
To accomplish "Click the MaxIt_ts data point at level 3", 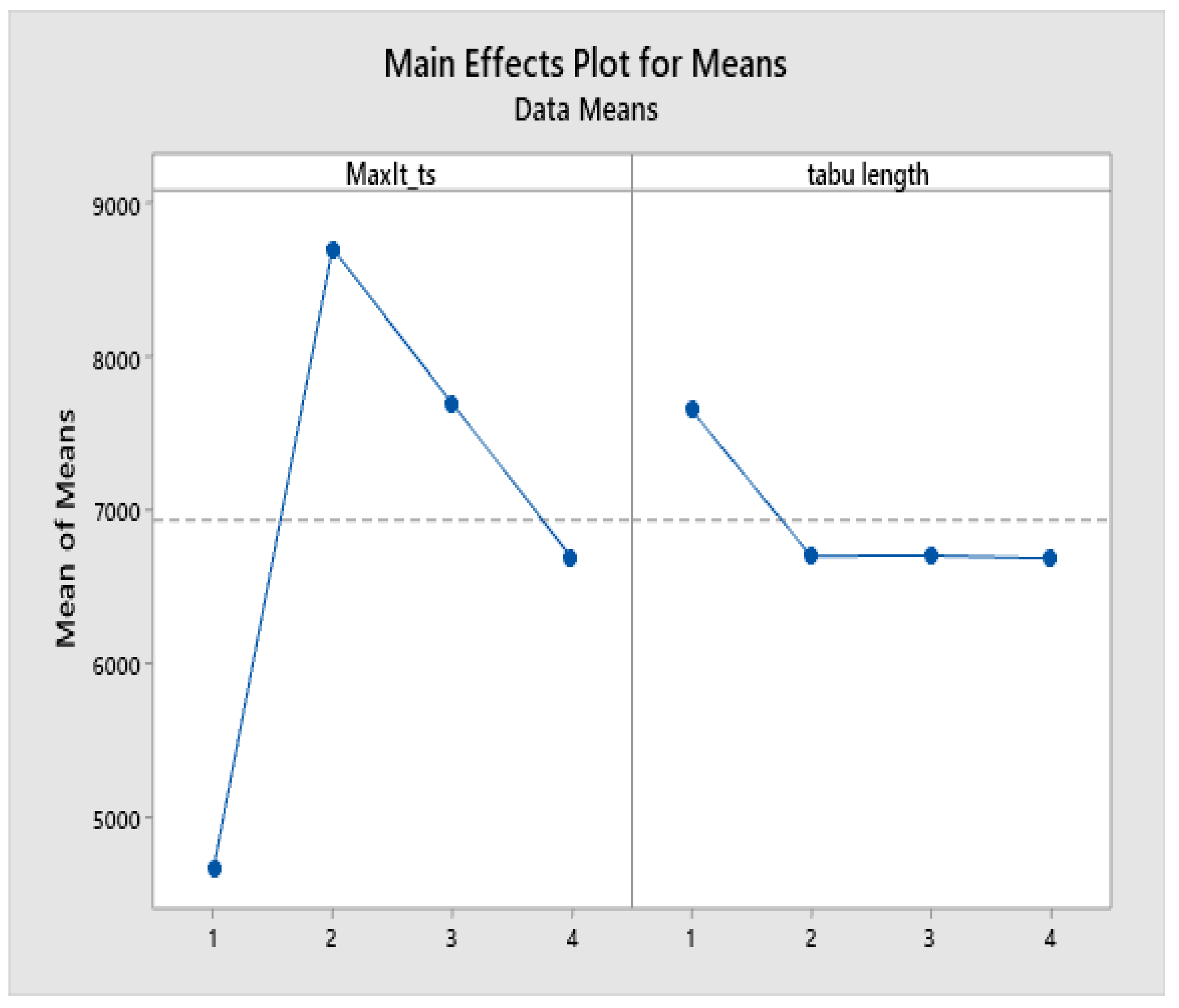I will (x=451, y=404).
